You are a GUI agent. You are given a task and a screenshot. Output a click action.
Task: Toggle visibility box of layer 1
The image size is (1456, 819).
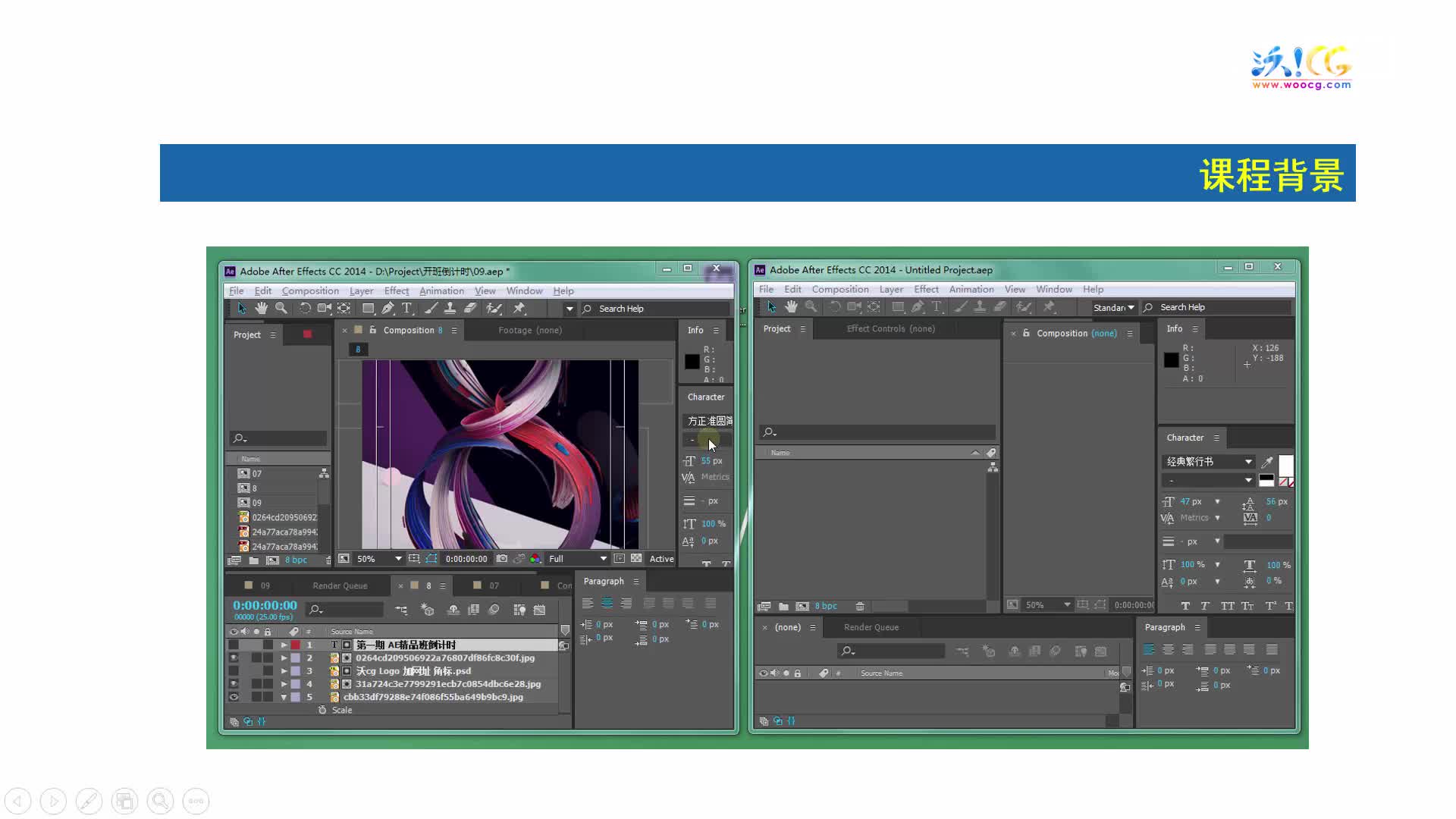click(x=234, y=645)
